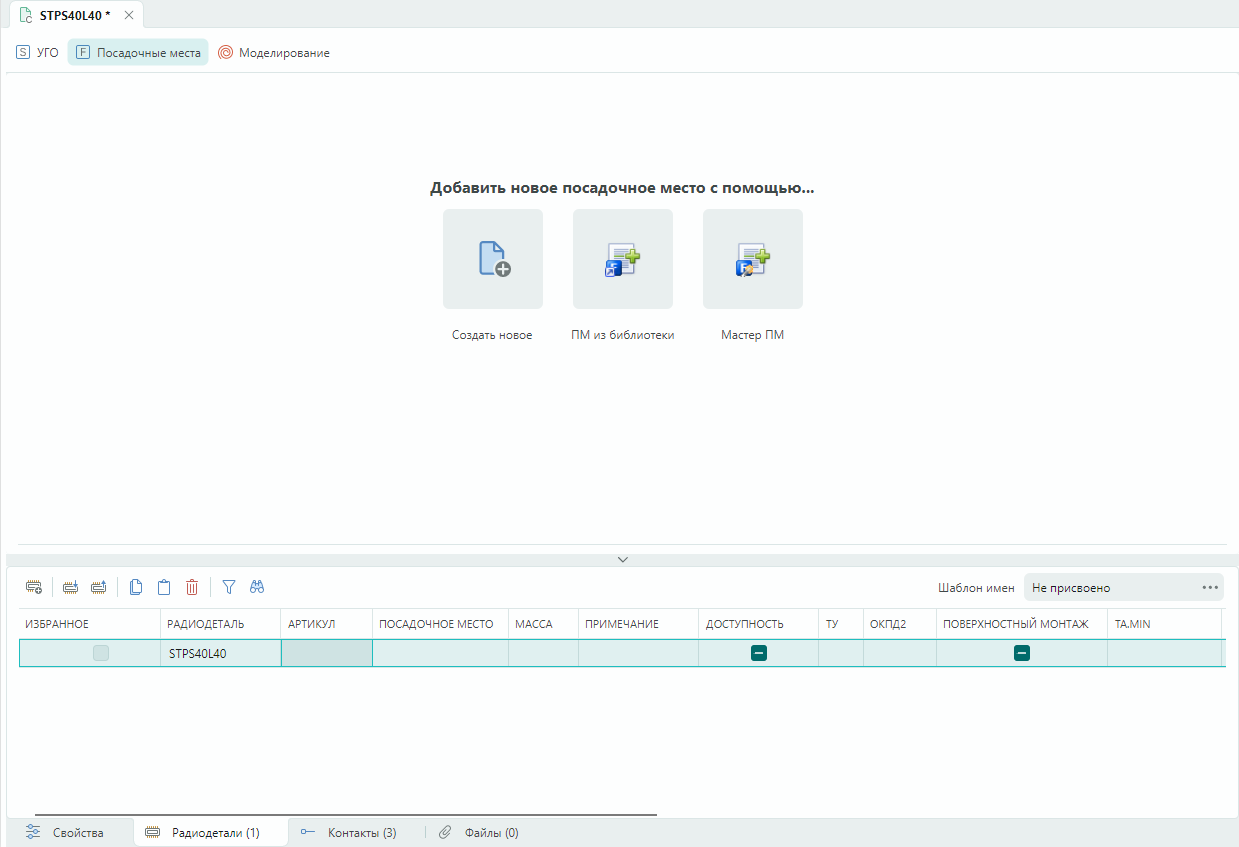
Task: Click the Создать новое footprint button
Action: point(493,259)
